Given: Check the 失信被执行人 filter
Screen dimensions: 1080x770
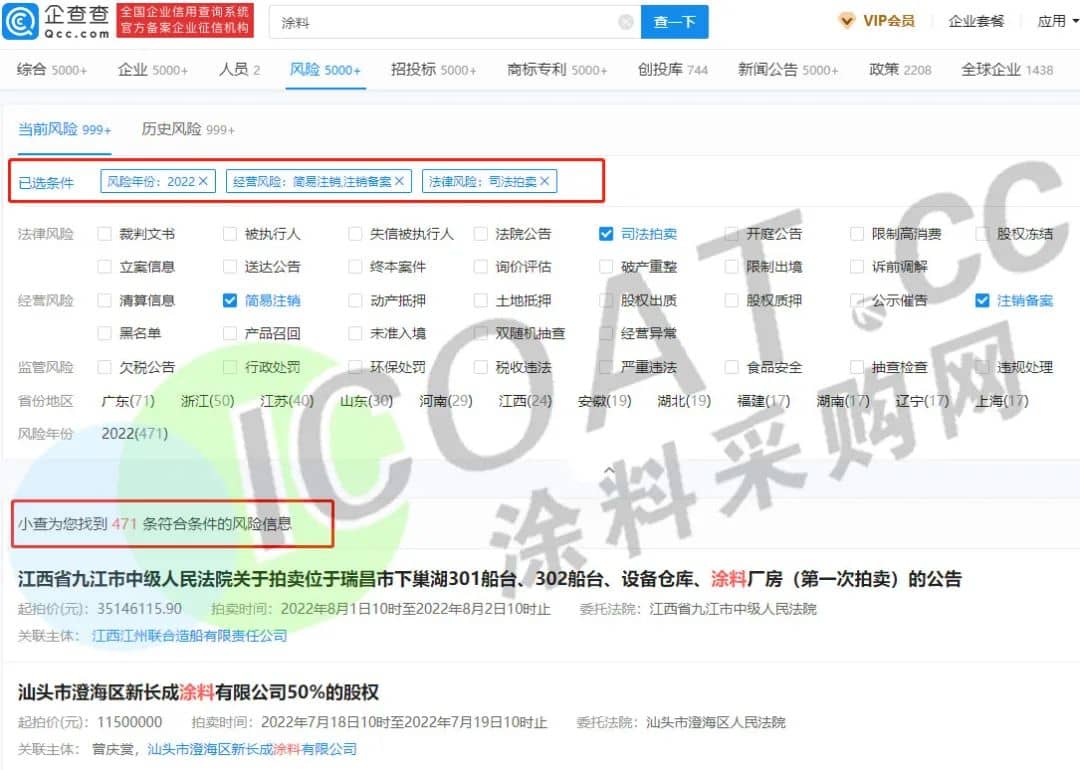Looking at the screenshot, I should tap(355, 234).
